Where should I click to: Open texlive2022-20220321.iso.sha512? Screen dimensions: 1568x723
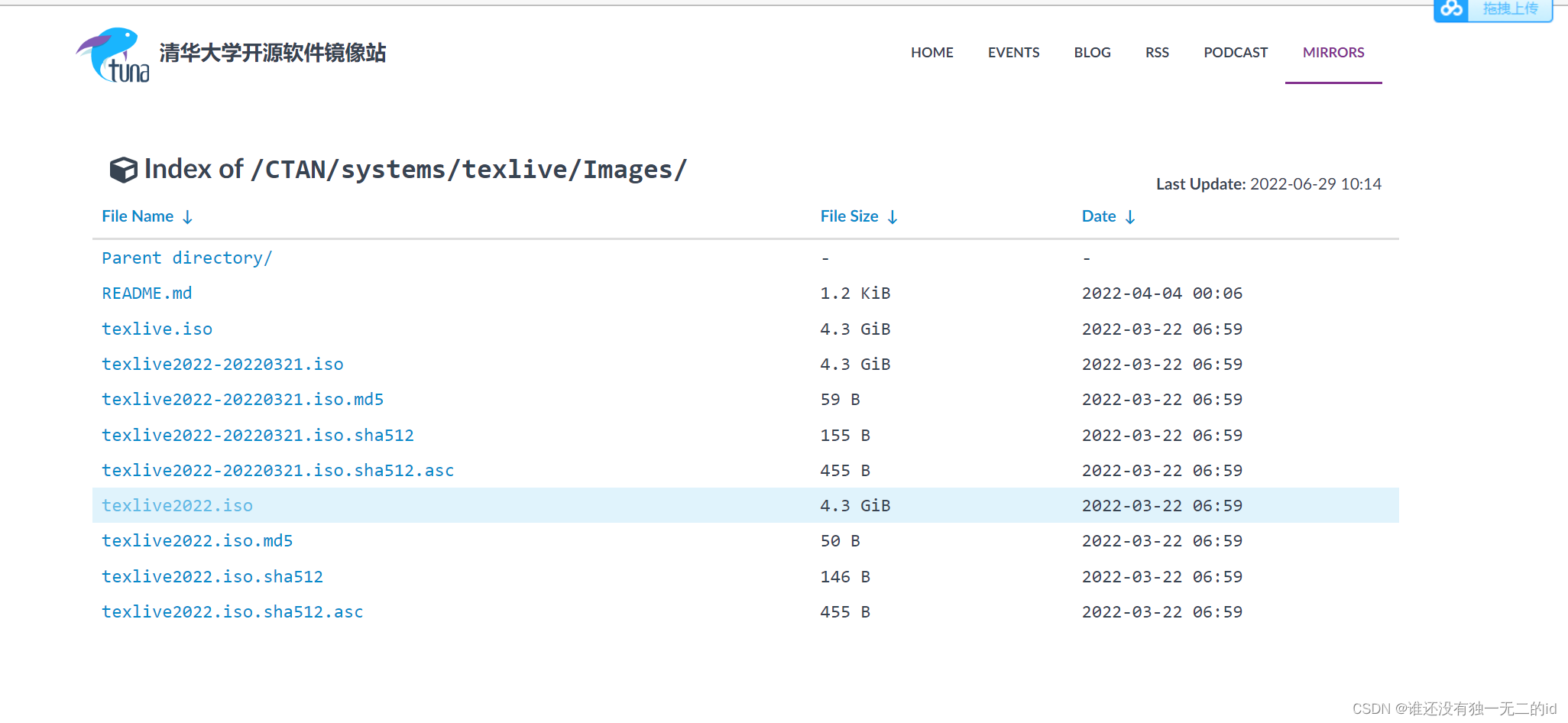tap(258, 436)
